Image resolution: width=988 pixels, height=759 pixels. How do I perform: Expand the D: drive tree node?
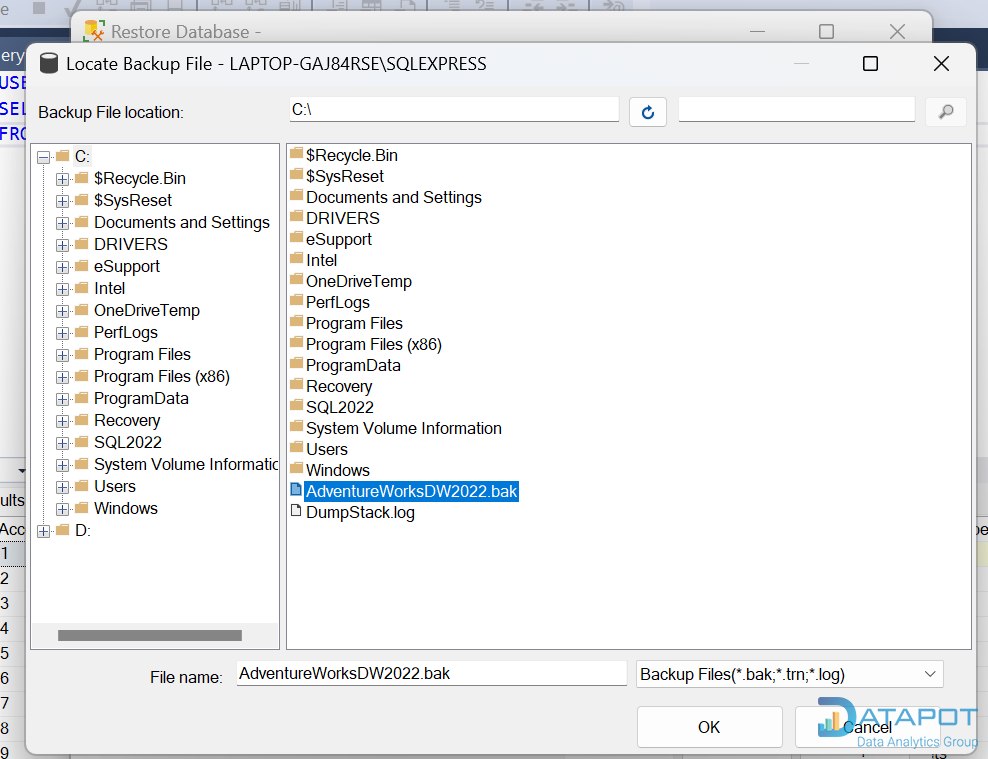[x=43, y=531]
